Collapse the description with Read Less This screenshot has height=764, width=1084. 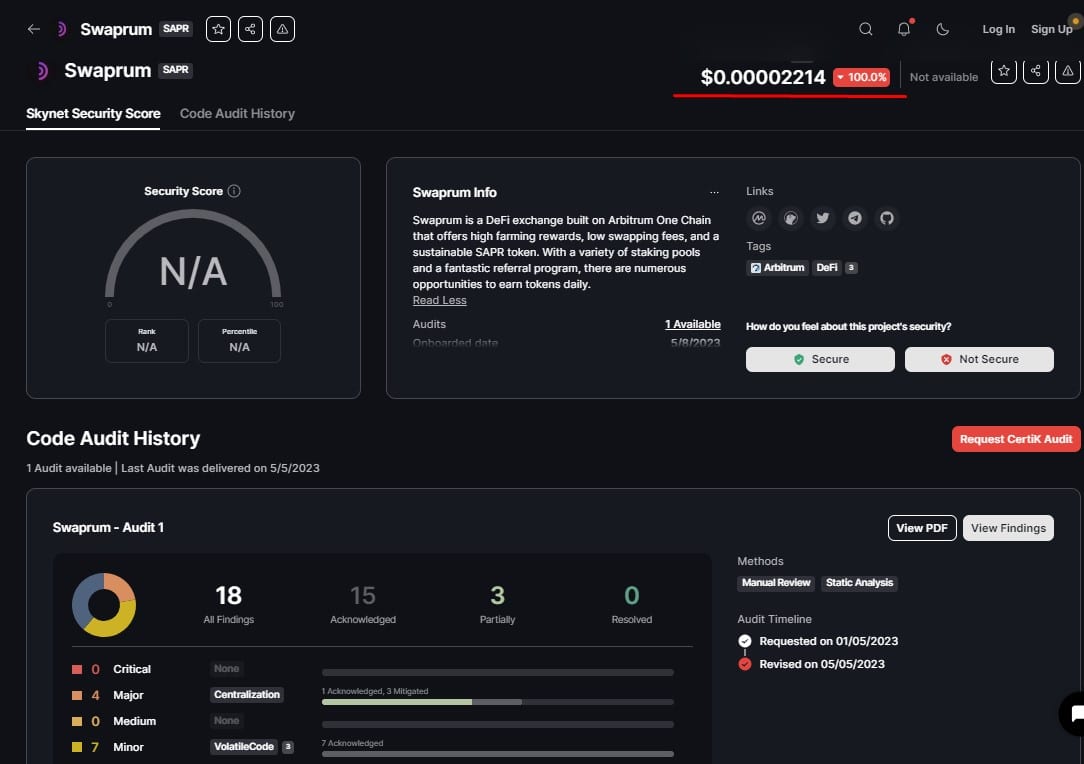click(440, 300)
